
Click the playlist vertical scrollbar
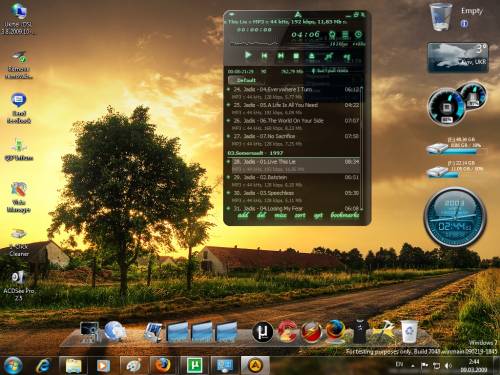pos(362,148)
